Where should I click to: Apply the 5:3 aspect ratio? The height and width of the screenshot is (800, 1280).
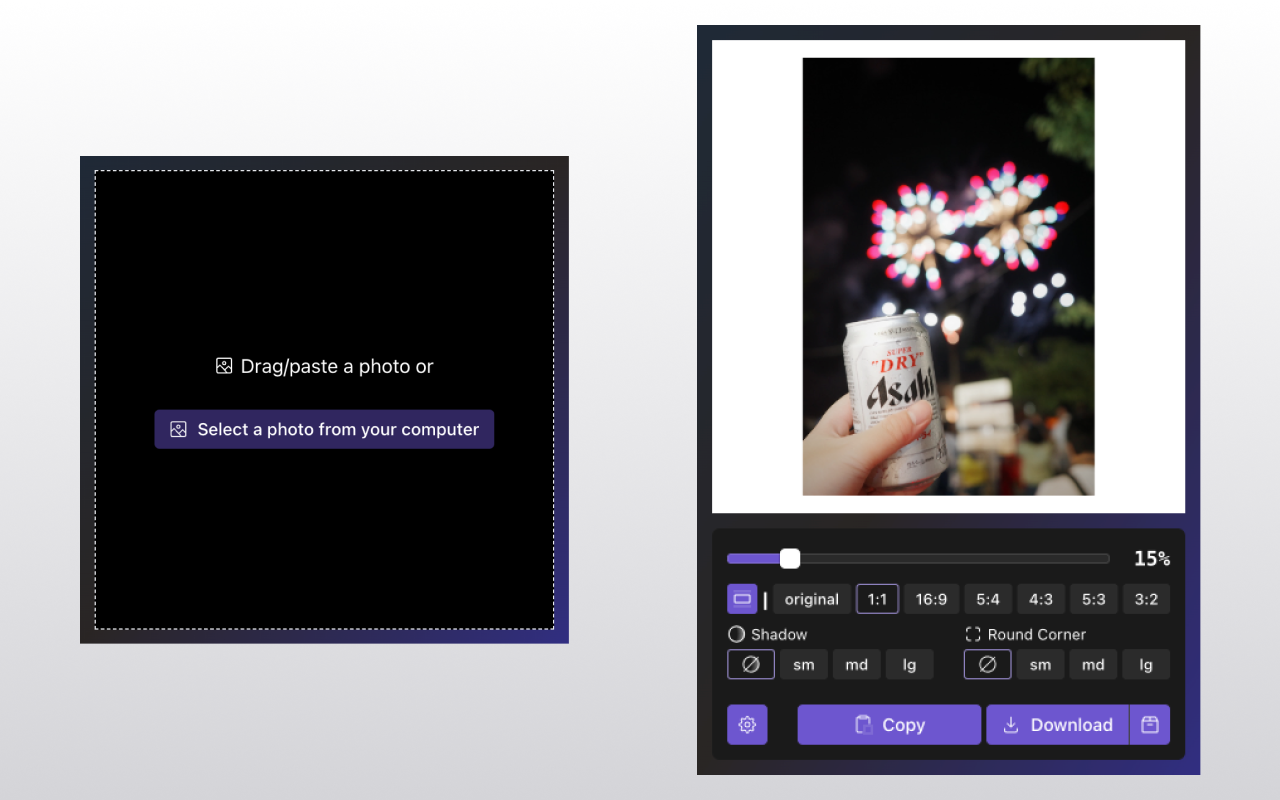coord(1094,599)
